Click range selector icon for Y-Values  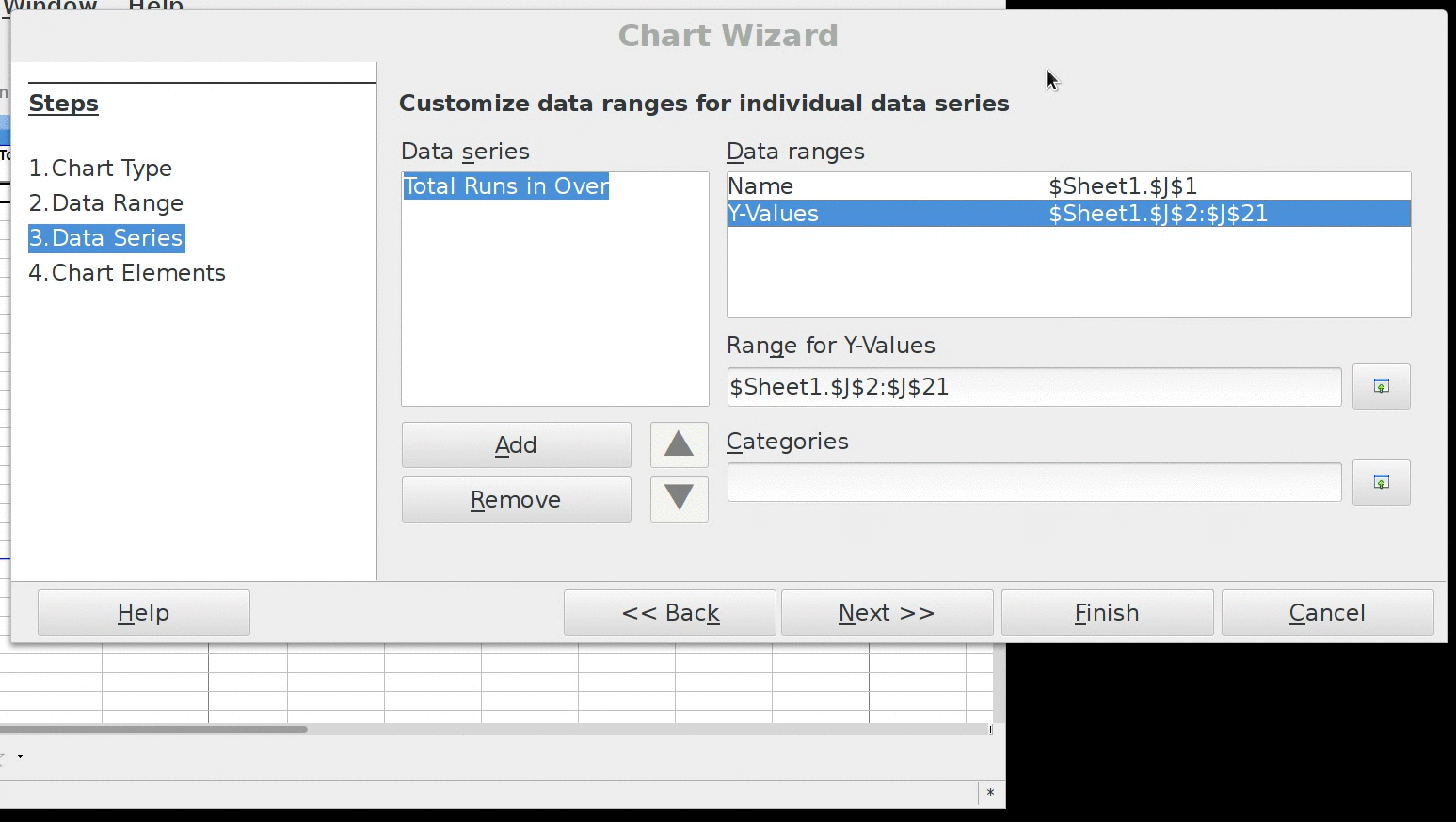1381,387
